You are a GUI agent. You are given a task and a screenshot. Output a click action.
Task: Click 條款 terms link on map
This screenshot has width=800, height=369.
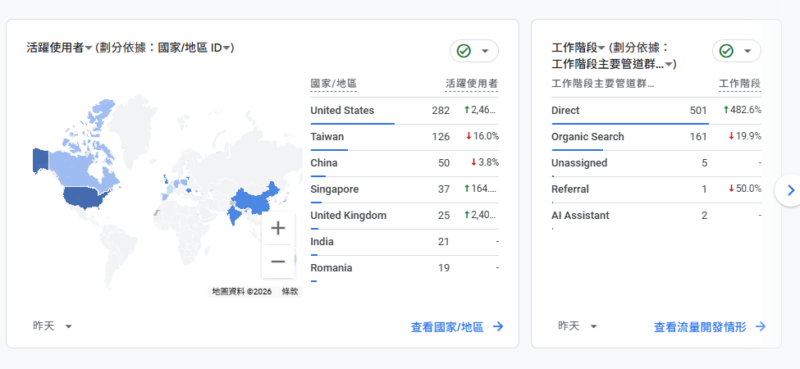290,292
